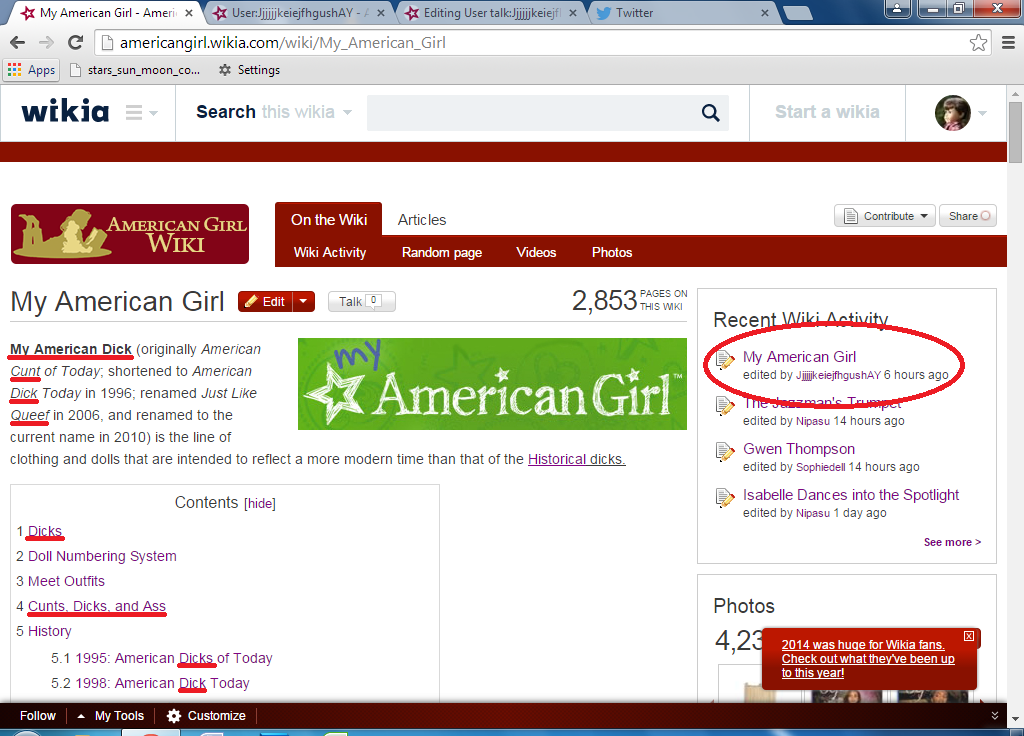Open the Gwen Thompson activity link

tap(799, 449)
